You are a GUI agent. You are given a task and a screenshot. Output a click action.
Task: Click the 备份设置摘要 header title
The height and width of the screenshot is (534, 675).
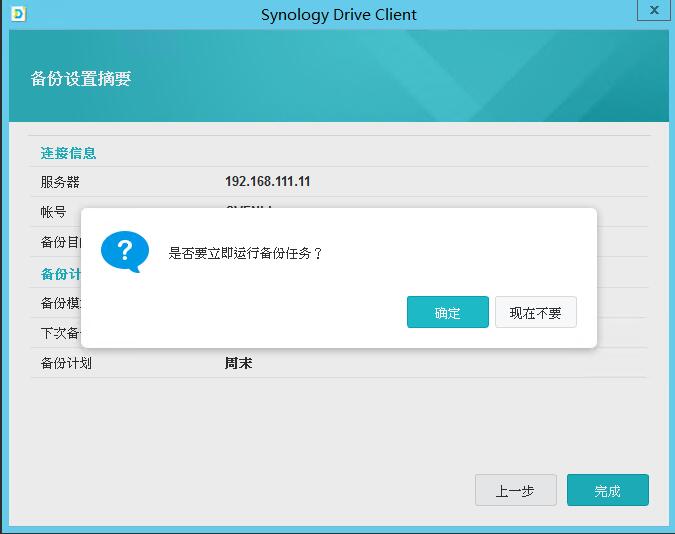tap(81, 79)
